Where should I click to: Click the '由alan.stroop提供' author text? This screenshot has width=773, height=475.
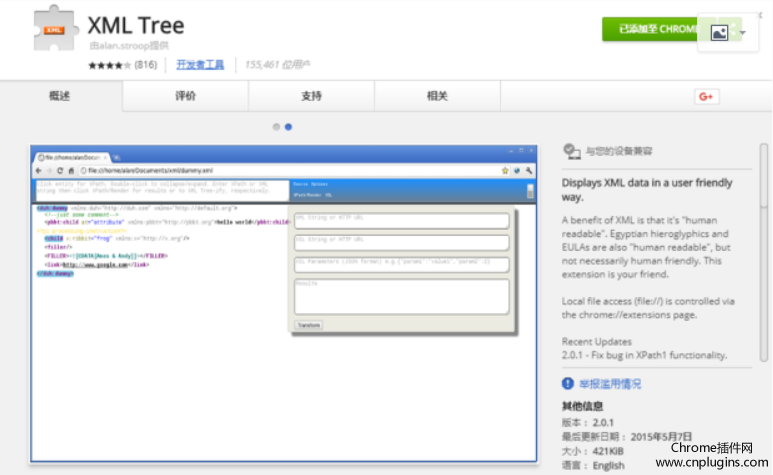[x=129, y=46]
